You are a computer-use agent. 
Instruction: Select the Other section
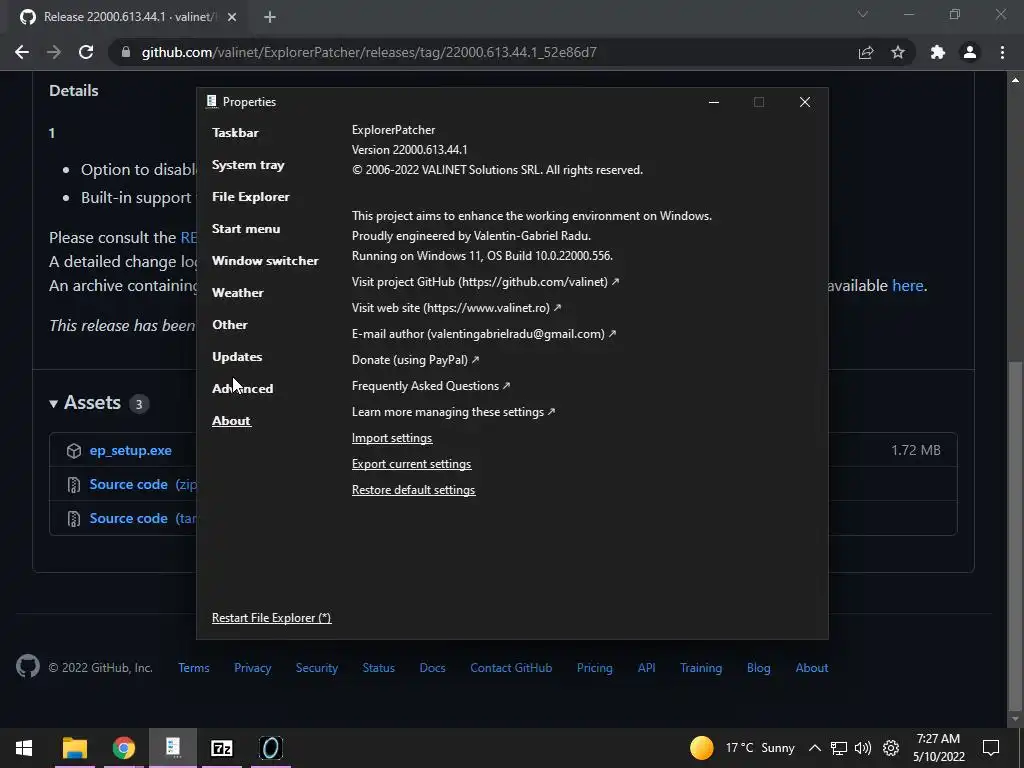230,325
